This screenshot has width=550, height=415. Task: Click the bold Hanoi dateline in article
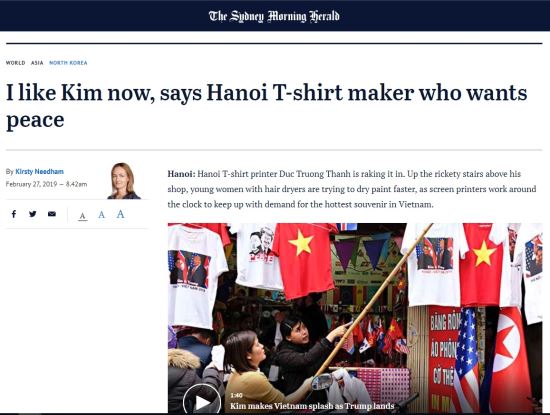tap(181, 174)
